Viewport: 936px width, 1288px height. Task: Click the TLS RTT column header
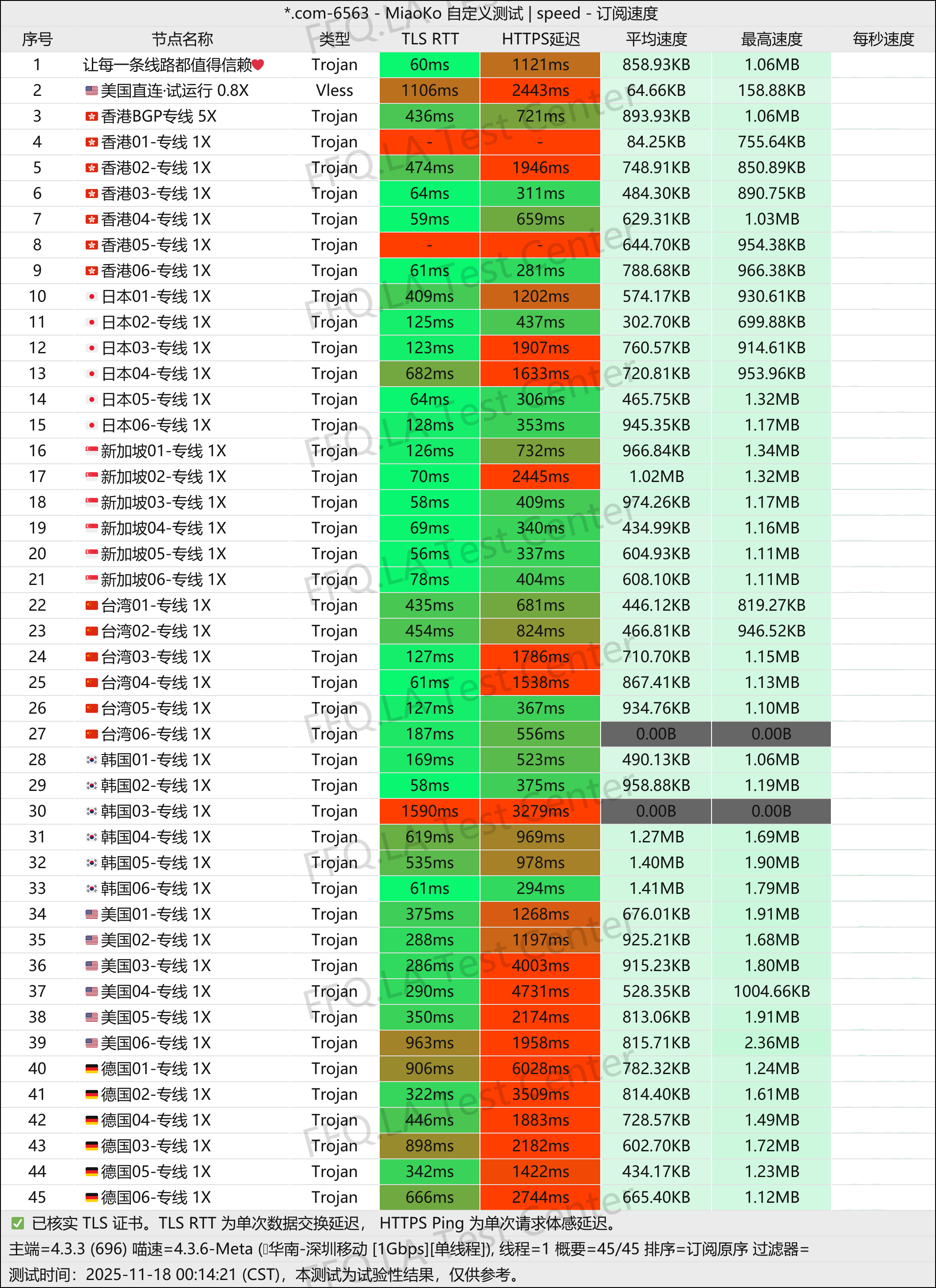[430, 39]
